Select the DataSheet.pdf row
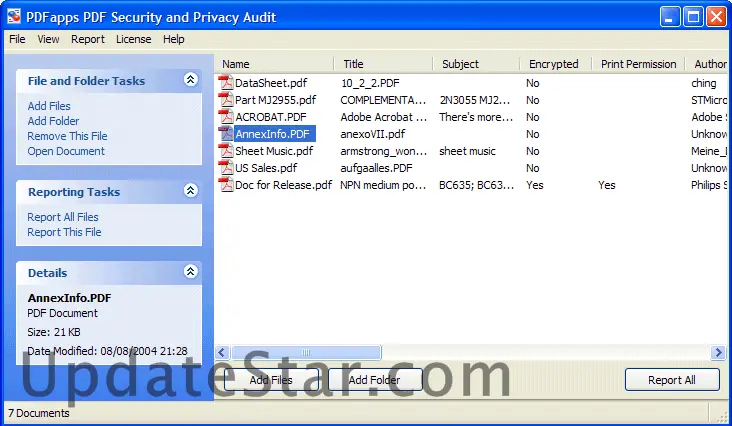This screenshot has width=732, height=426. [x=472, y=83]
